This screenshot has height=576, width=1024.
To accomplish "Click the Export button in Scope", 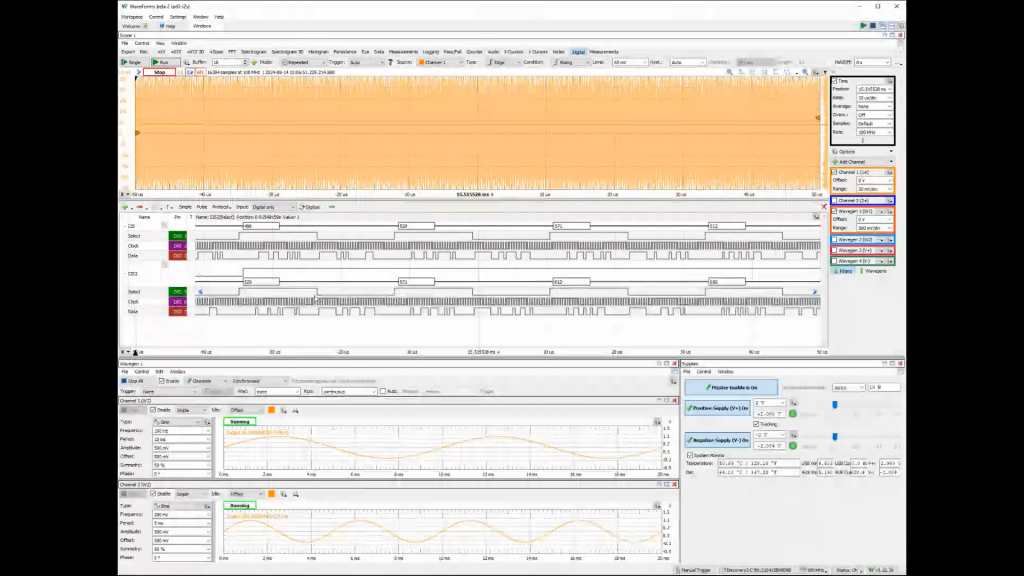I will (128, 52).
